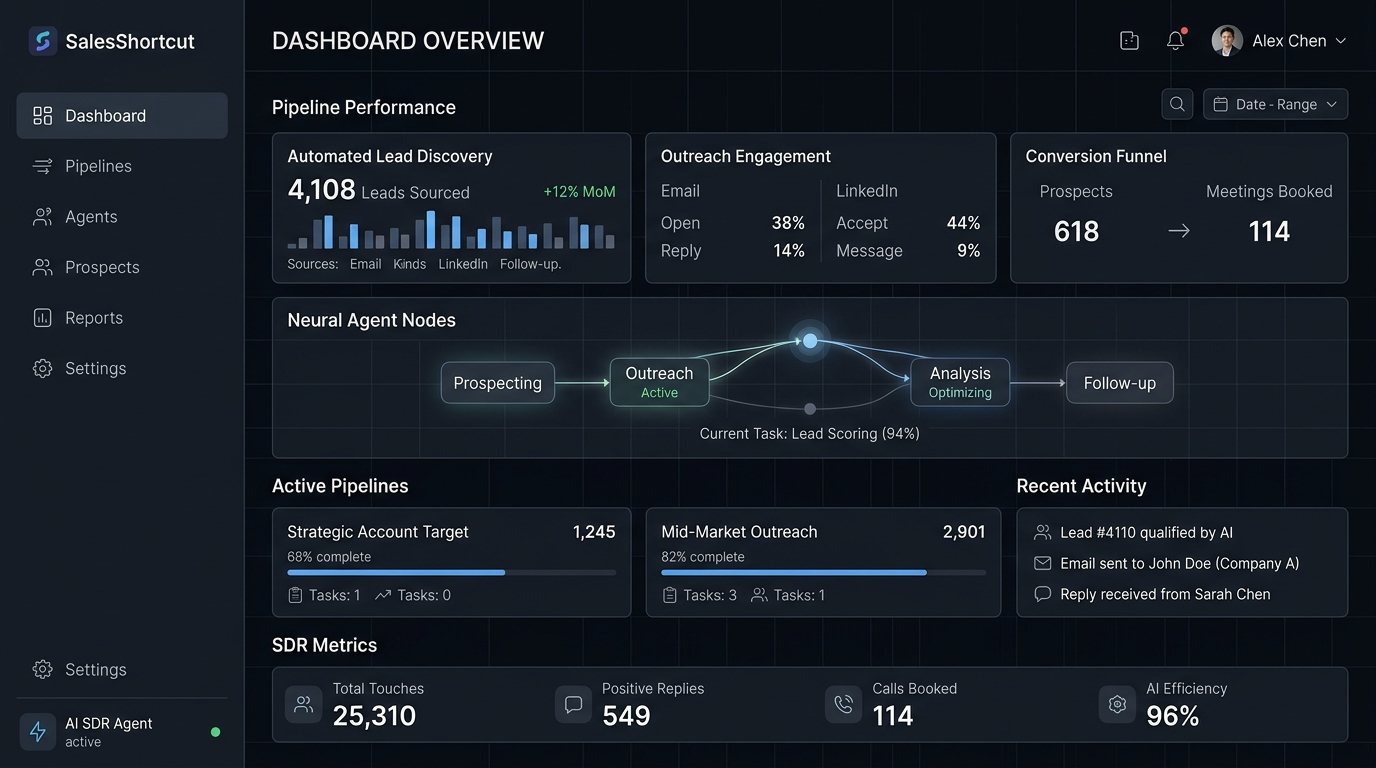
Task: Click the calendar icon in Date - Range
Action: pos(1221,104)
